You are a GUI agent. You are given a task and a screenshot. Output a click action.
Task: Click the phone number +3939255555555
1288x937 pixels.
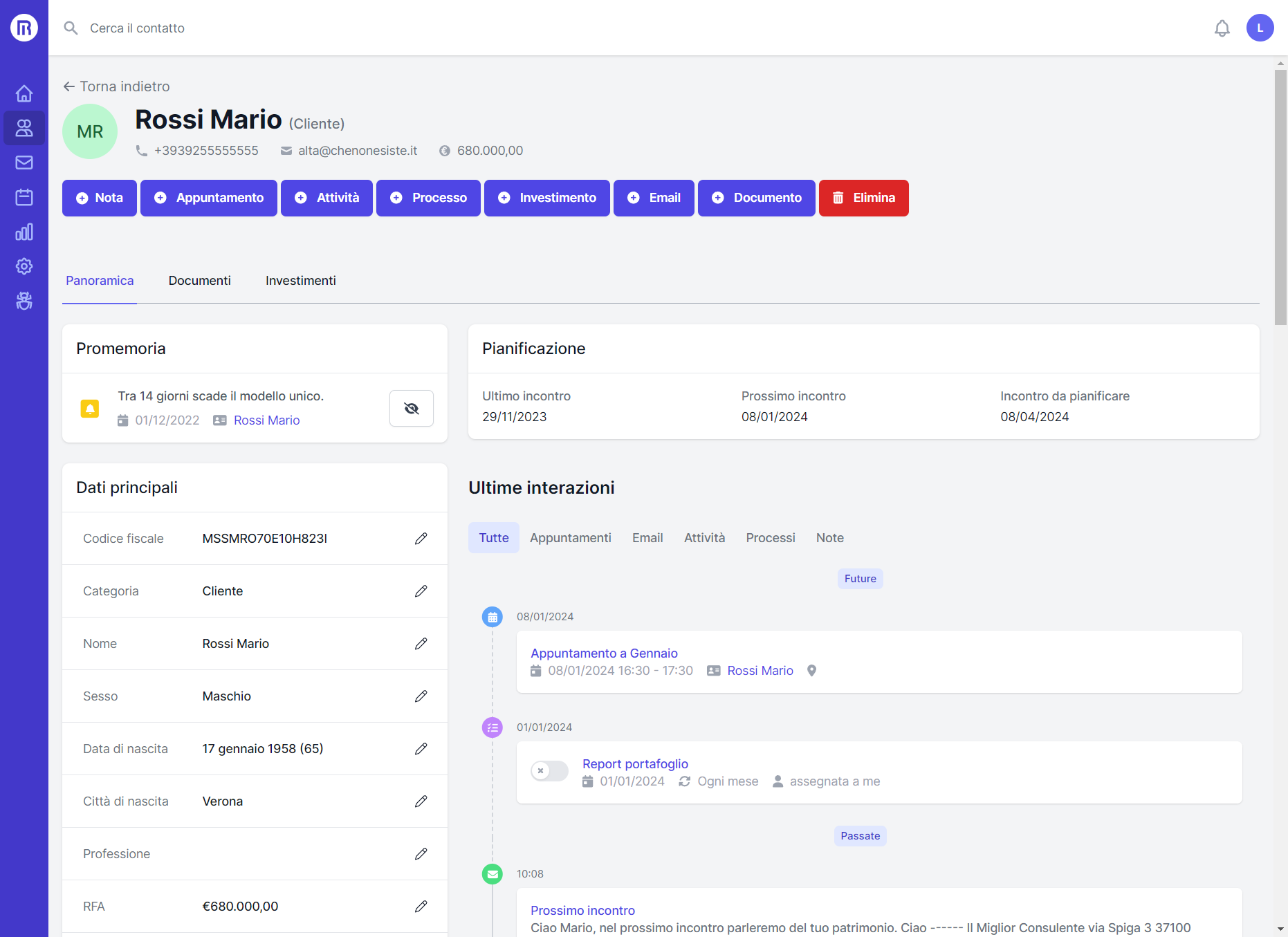pos(206,151)
